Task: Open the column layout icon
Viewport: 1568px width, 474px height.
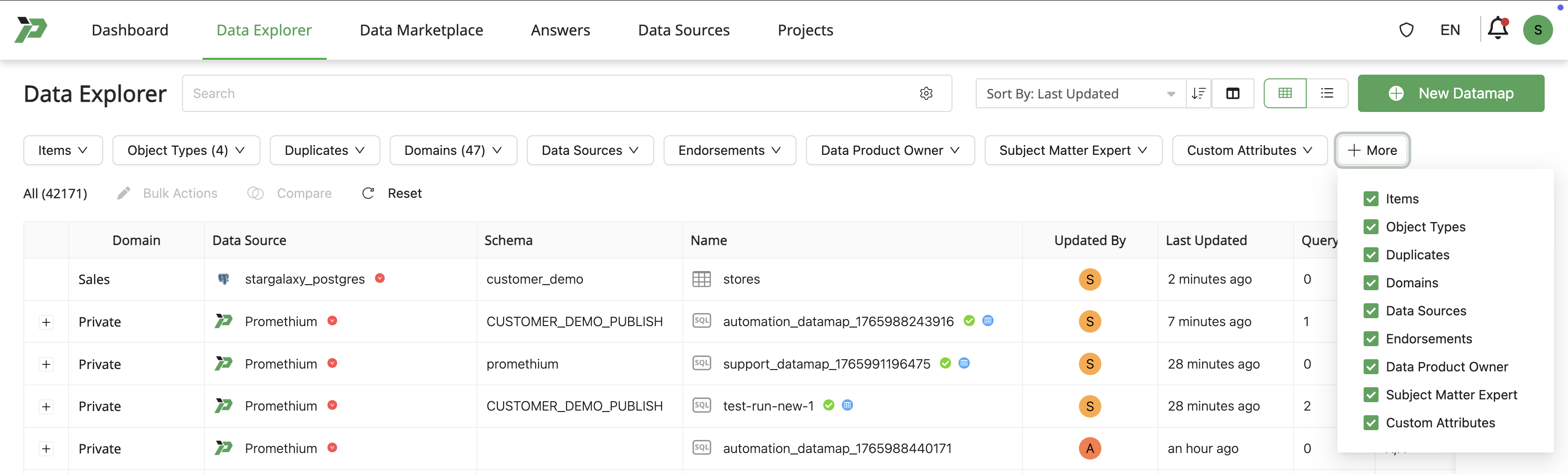Action: [x=1232, y=93]
